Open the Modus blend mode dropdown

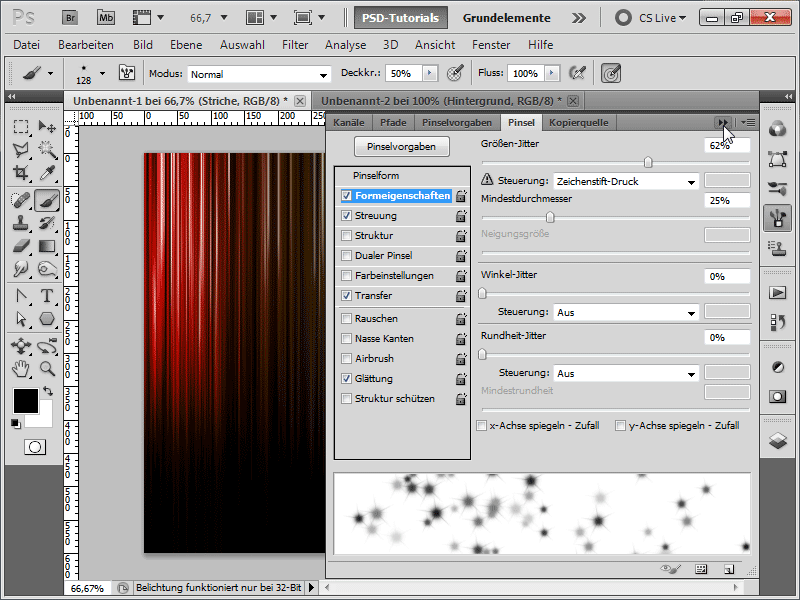259,74
